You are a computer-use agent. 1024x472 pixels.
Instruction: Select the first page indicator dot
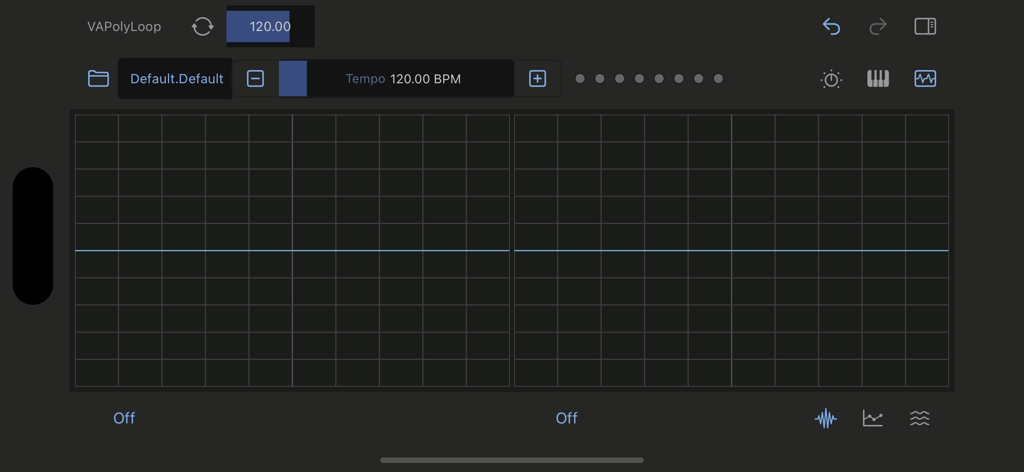580,78
